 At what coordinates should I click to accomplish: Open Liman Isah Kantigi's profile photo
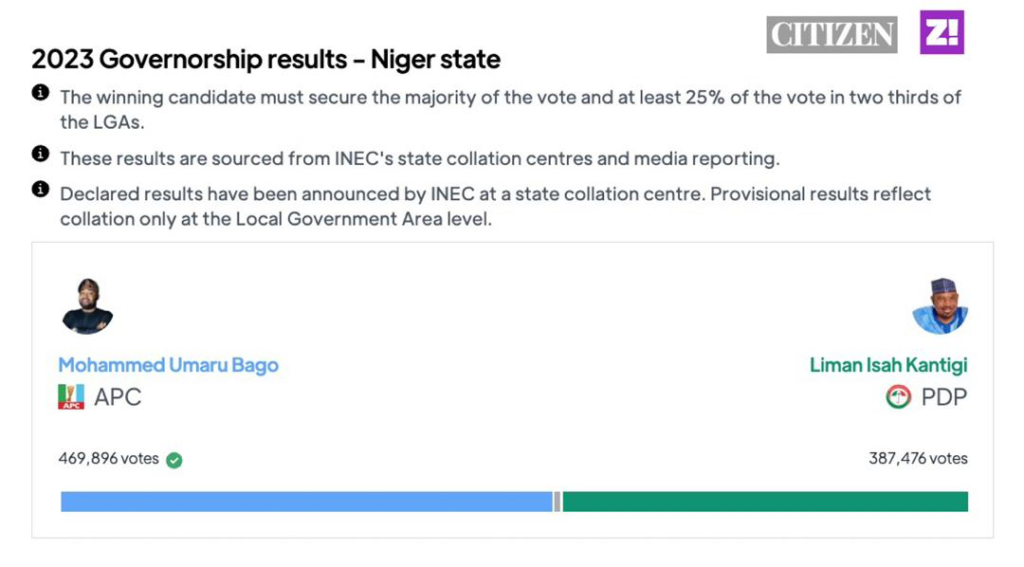[940, 306]
